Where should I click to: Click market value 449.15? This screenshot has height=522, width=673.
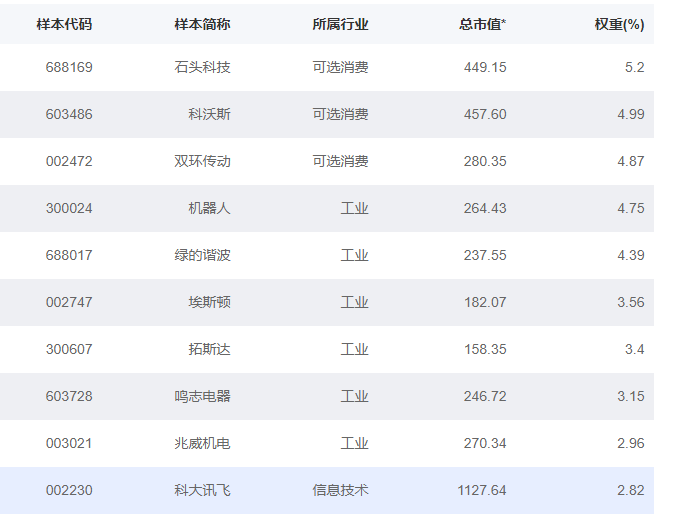click(x=485, y=67)
